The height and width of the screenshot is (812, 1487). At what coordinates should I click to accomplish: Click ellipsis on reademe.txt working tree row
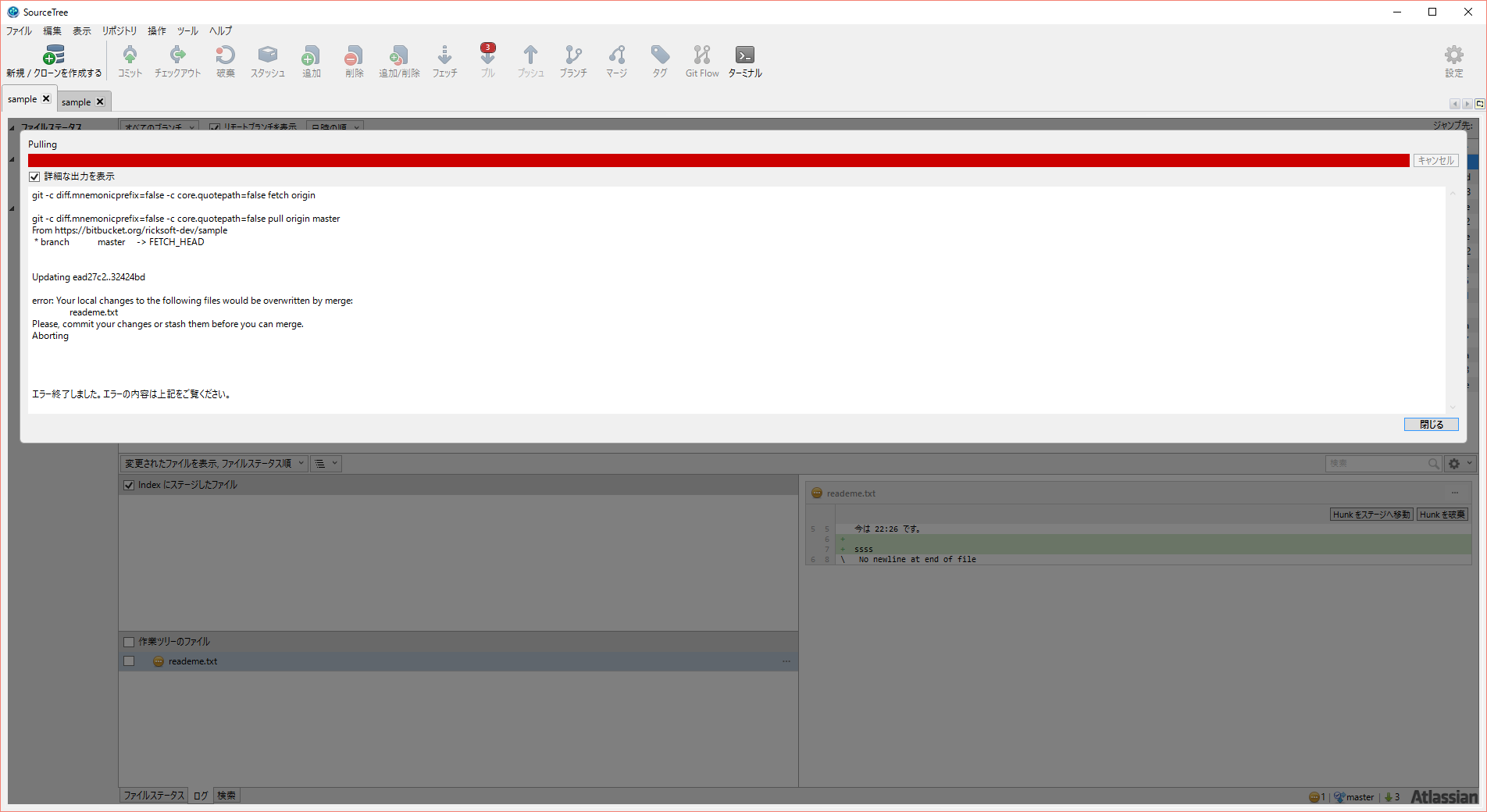coord(786,661)
